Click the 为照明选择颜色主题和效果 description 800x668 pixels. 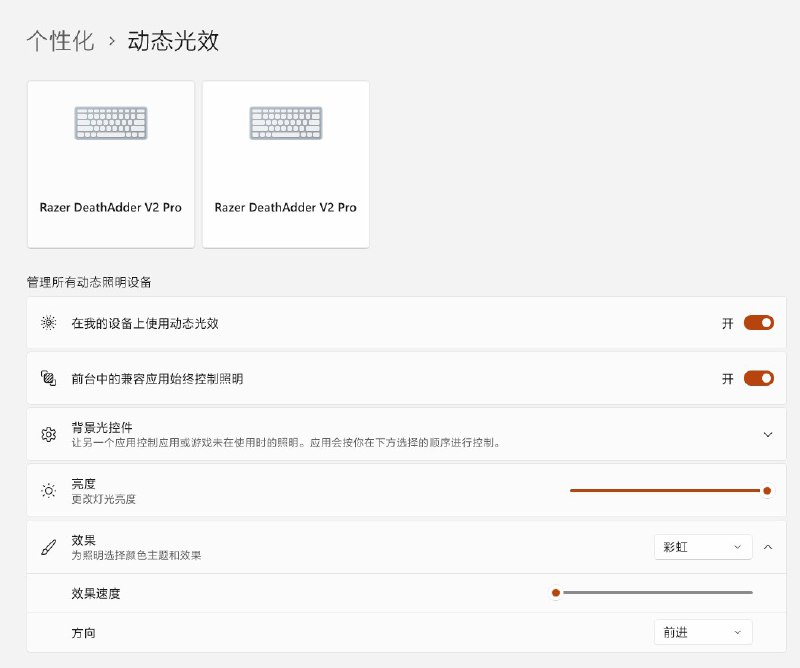(136, 555)
